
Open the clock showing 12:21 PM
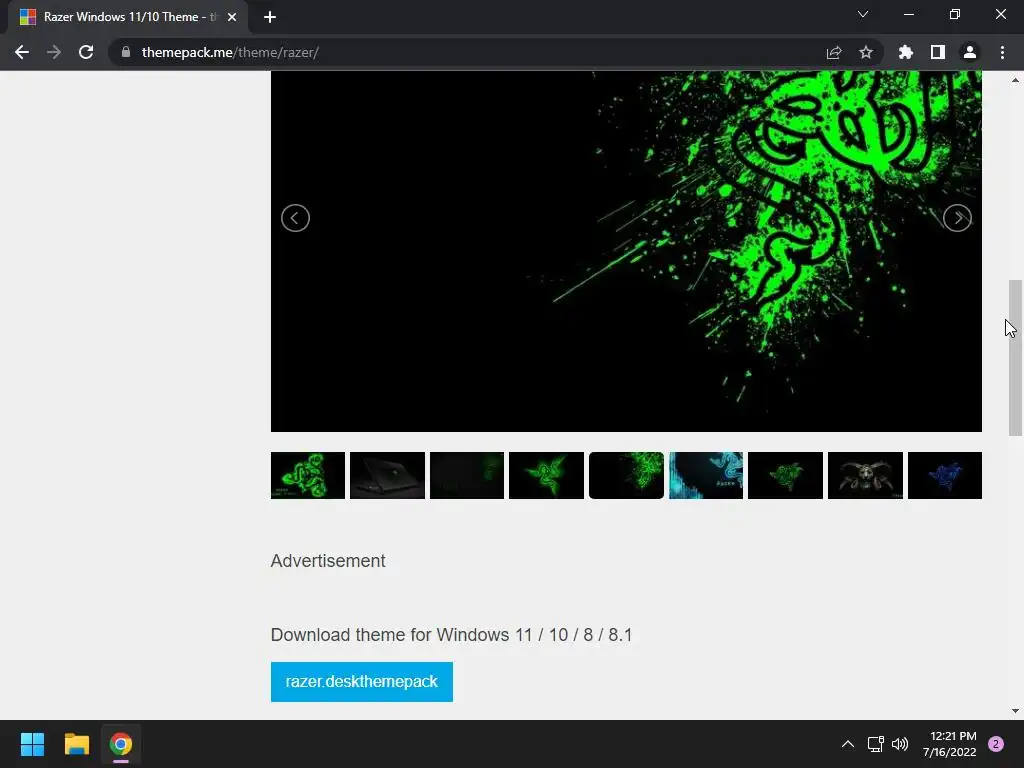click(950, 744)
